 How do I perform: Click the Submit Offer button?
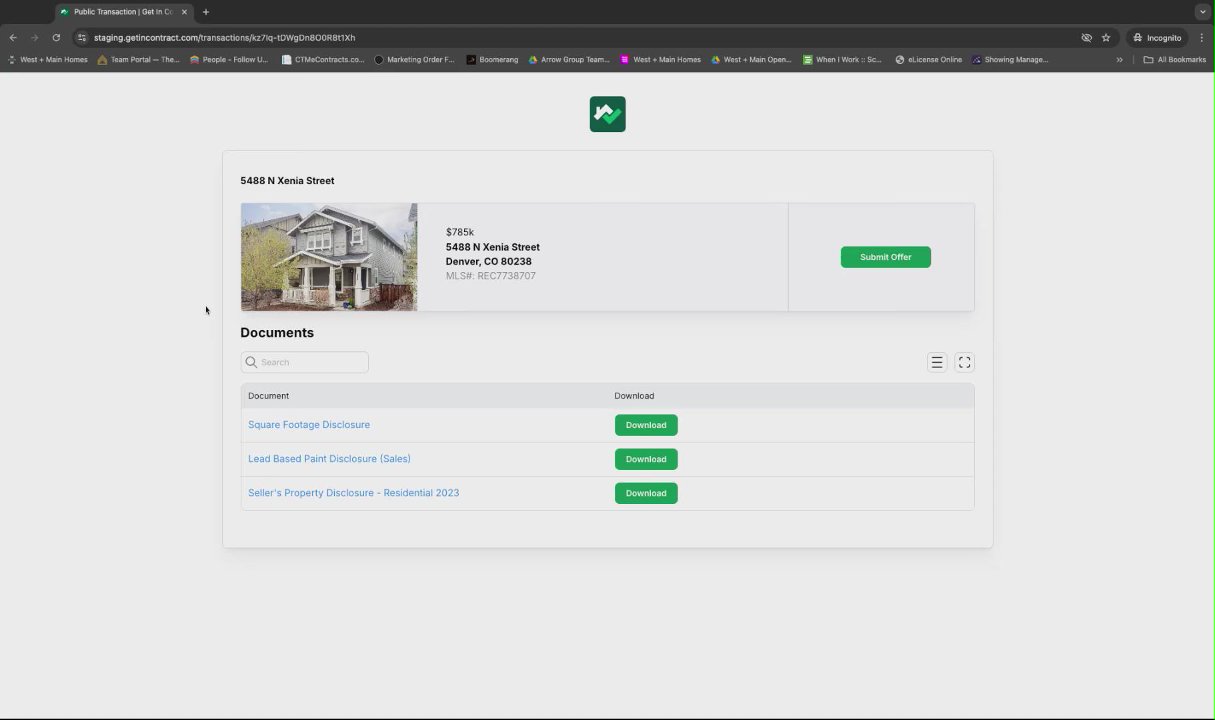[885, 257]
